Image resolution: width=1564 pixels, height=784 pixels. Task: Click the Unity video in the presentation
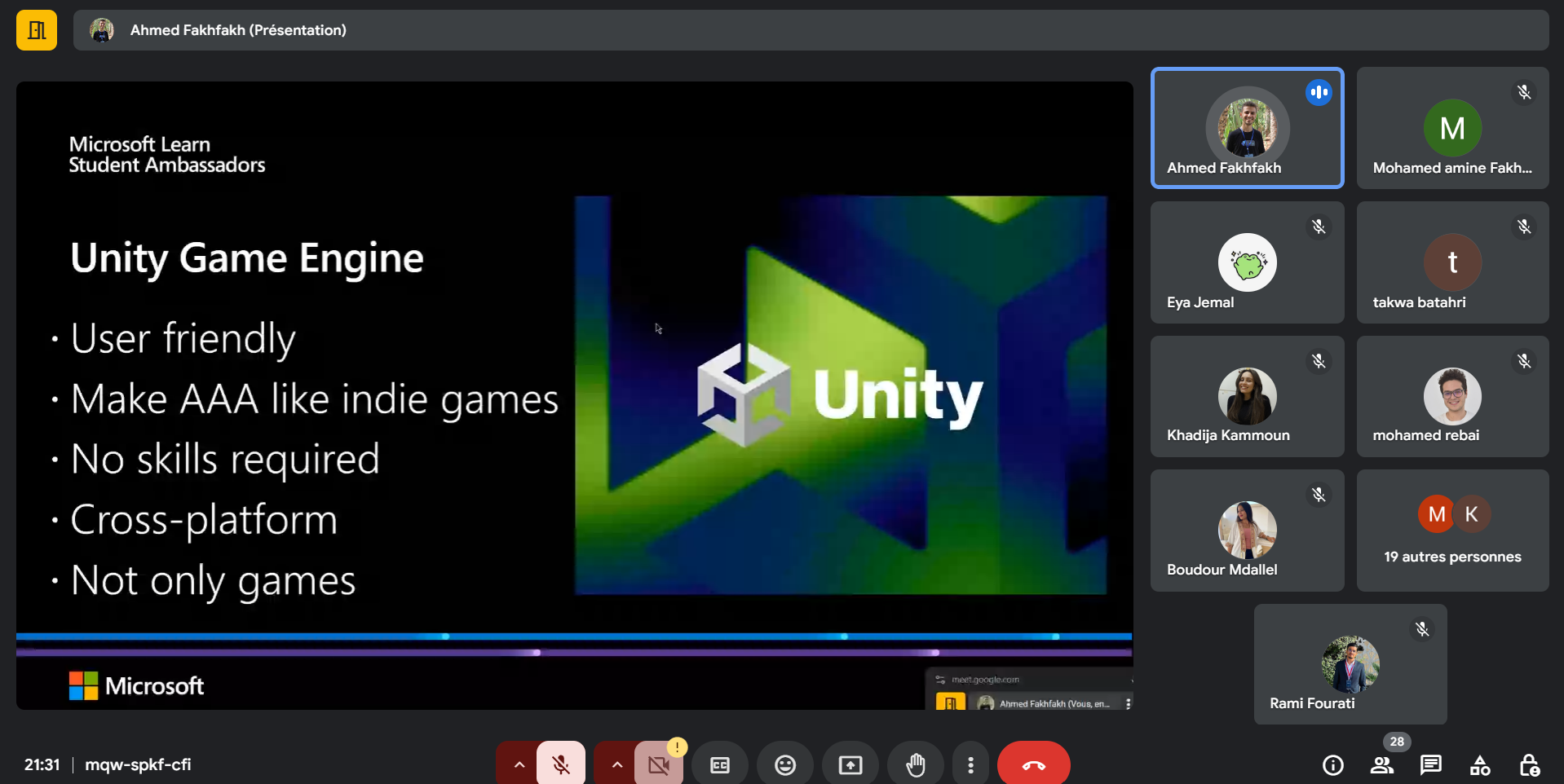click(x=841, y=395)
